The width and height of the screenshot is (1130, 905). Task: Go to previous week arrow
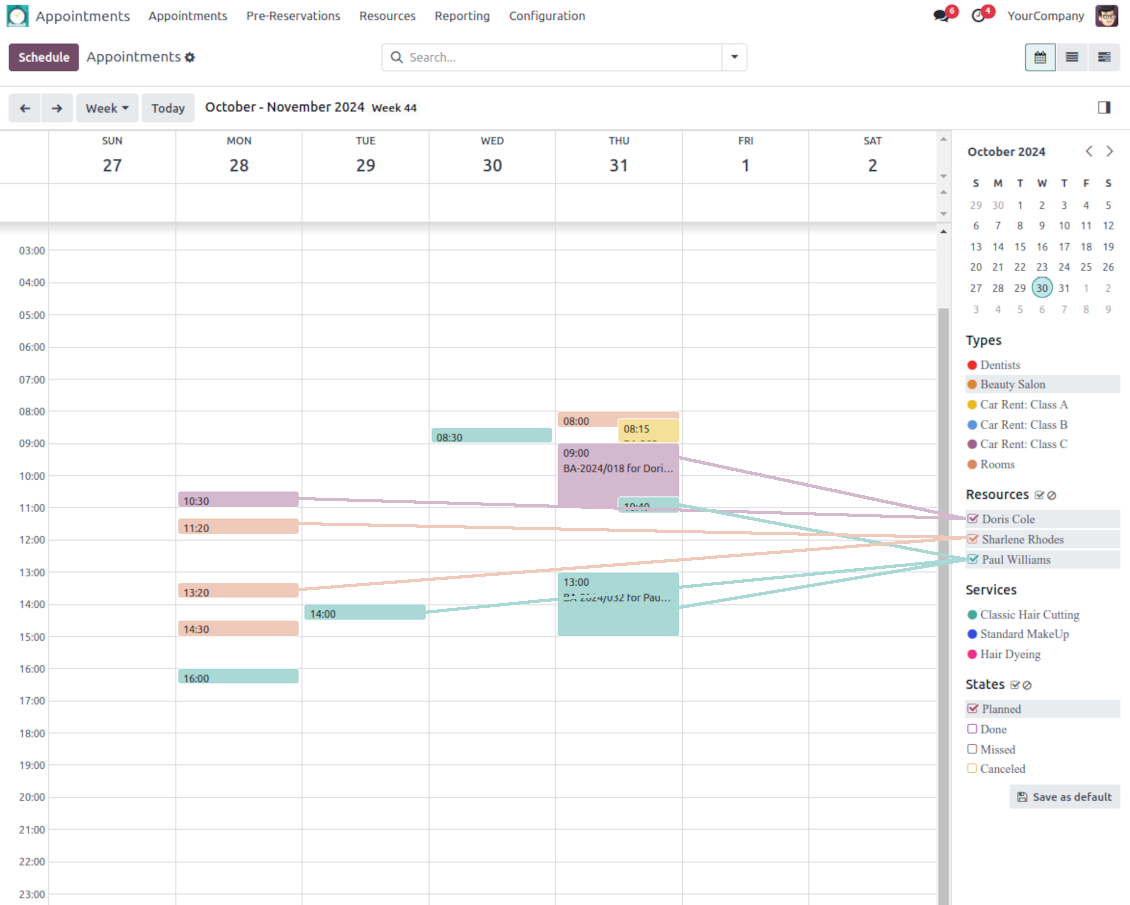(25, 108)
